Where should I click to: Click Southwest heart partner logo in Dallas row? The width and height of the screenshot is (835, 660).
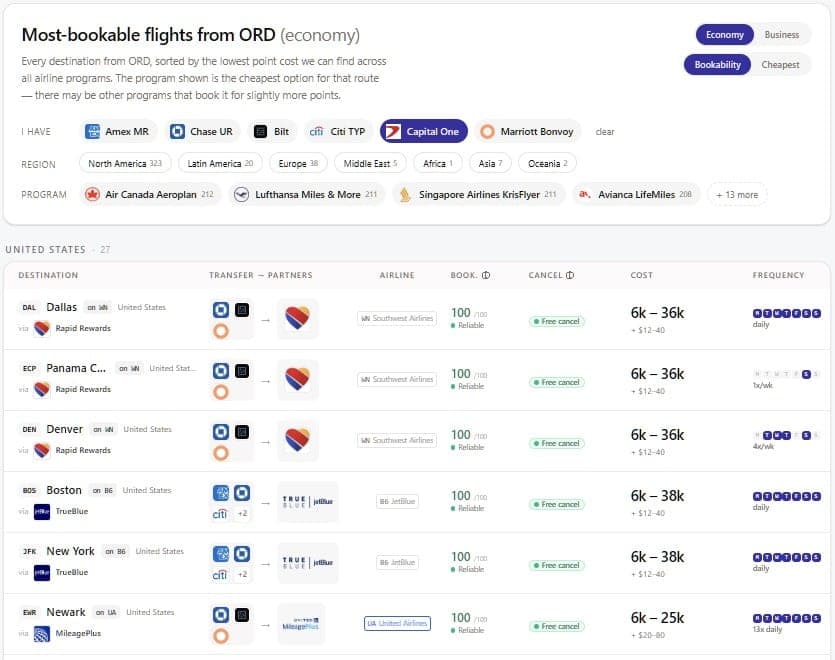click(298, 319)
